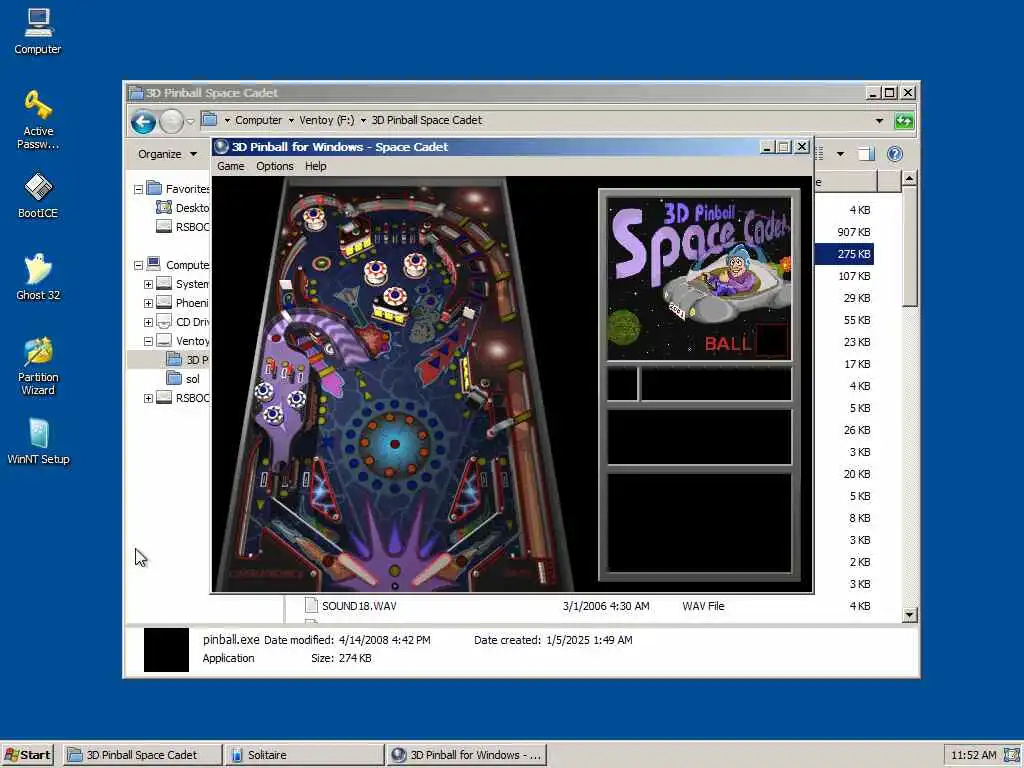The height and width of the screenshot is (768, 1024).
Task: Click the folder icon in address bar
Action: tap(209, 120)
